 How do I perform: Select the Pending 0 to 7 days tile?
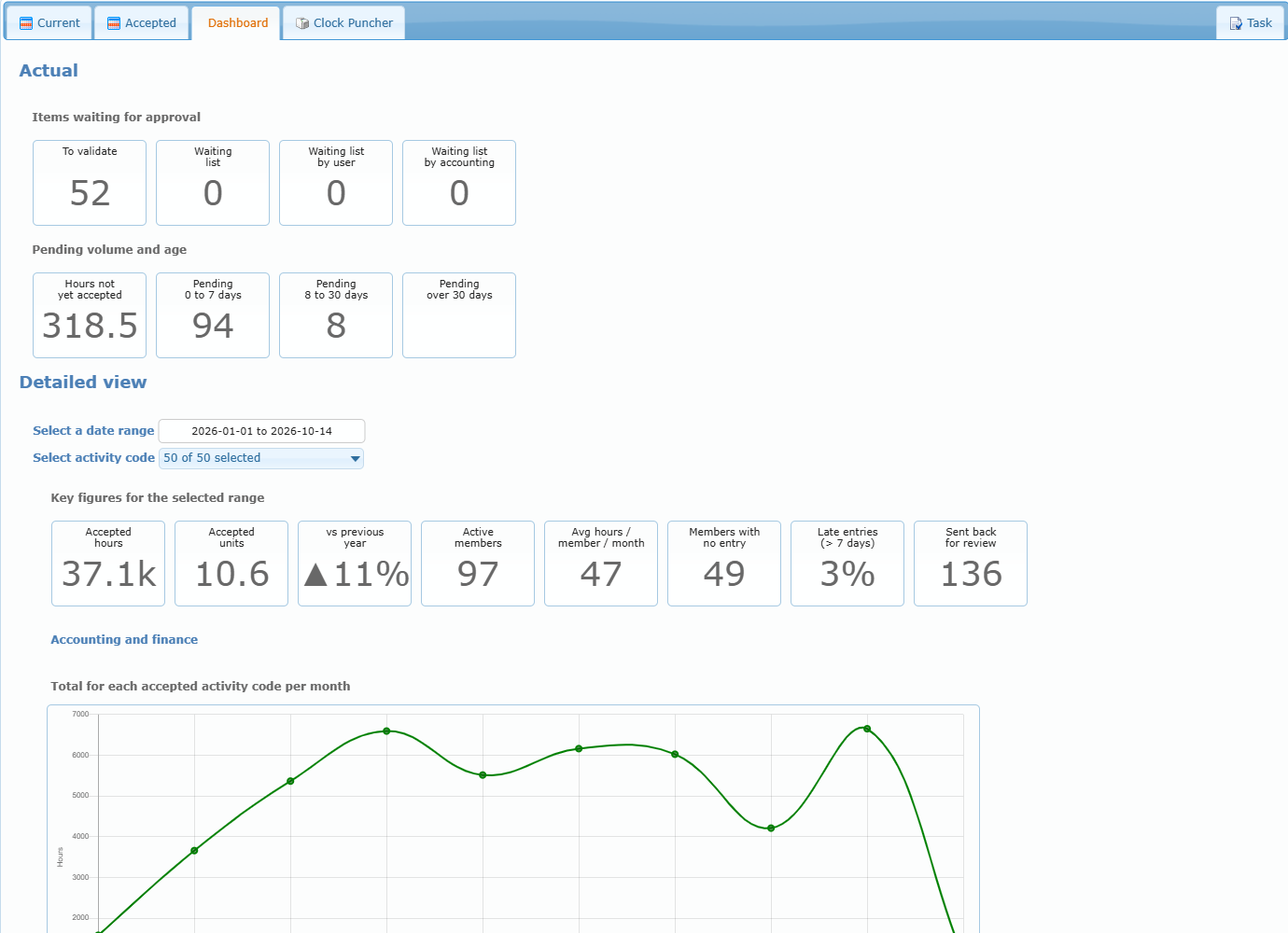tap(213, 315)
